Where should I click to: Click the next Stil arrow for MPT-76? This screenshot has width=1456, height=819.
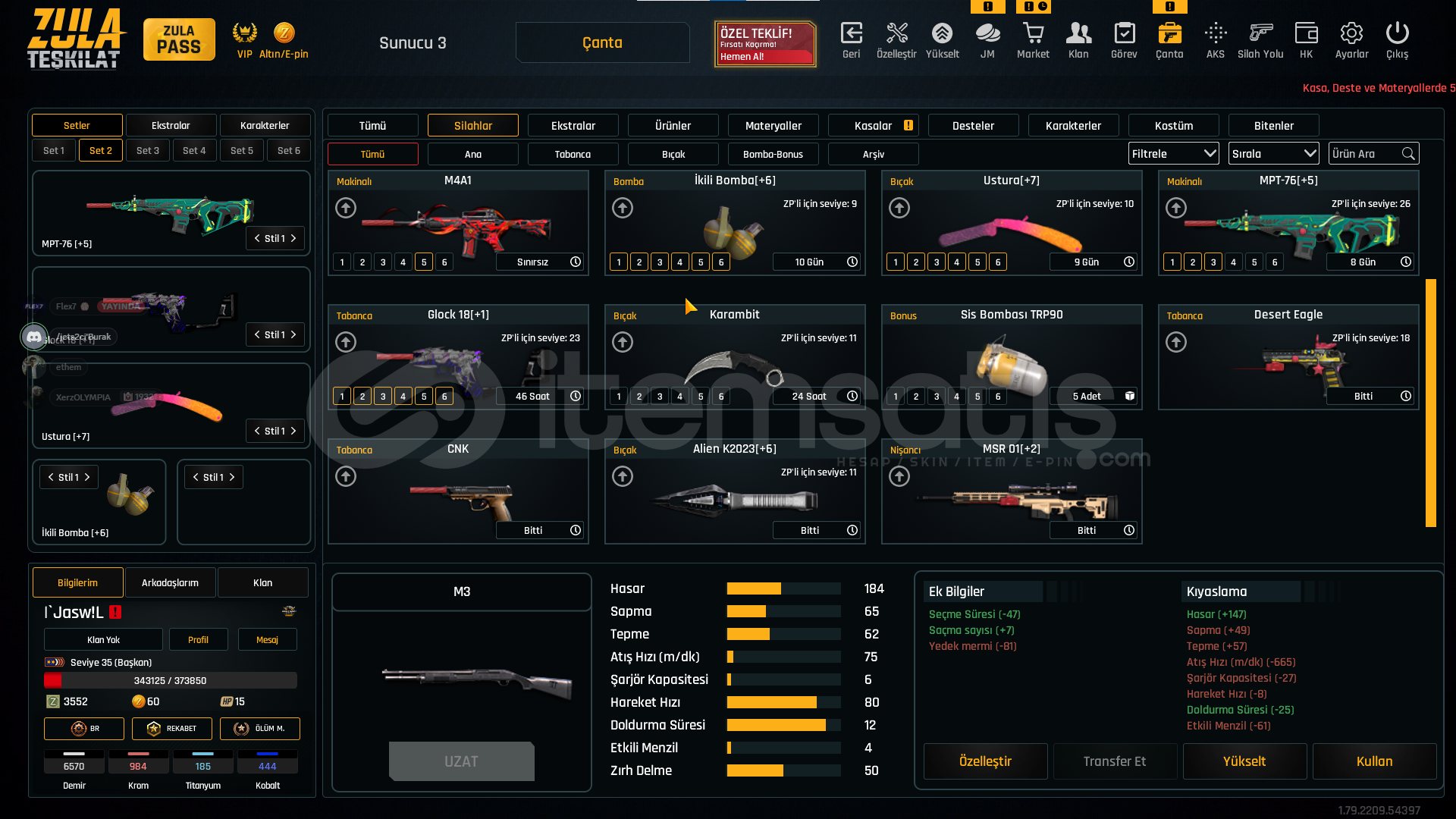[294, 239]
